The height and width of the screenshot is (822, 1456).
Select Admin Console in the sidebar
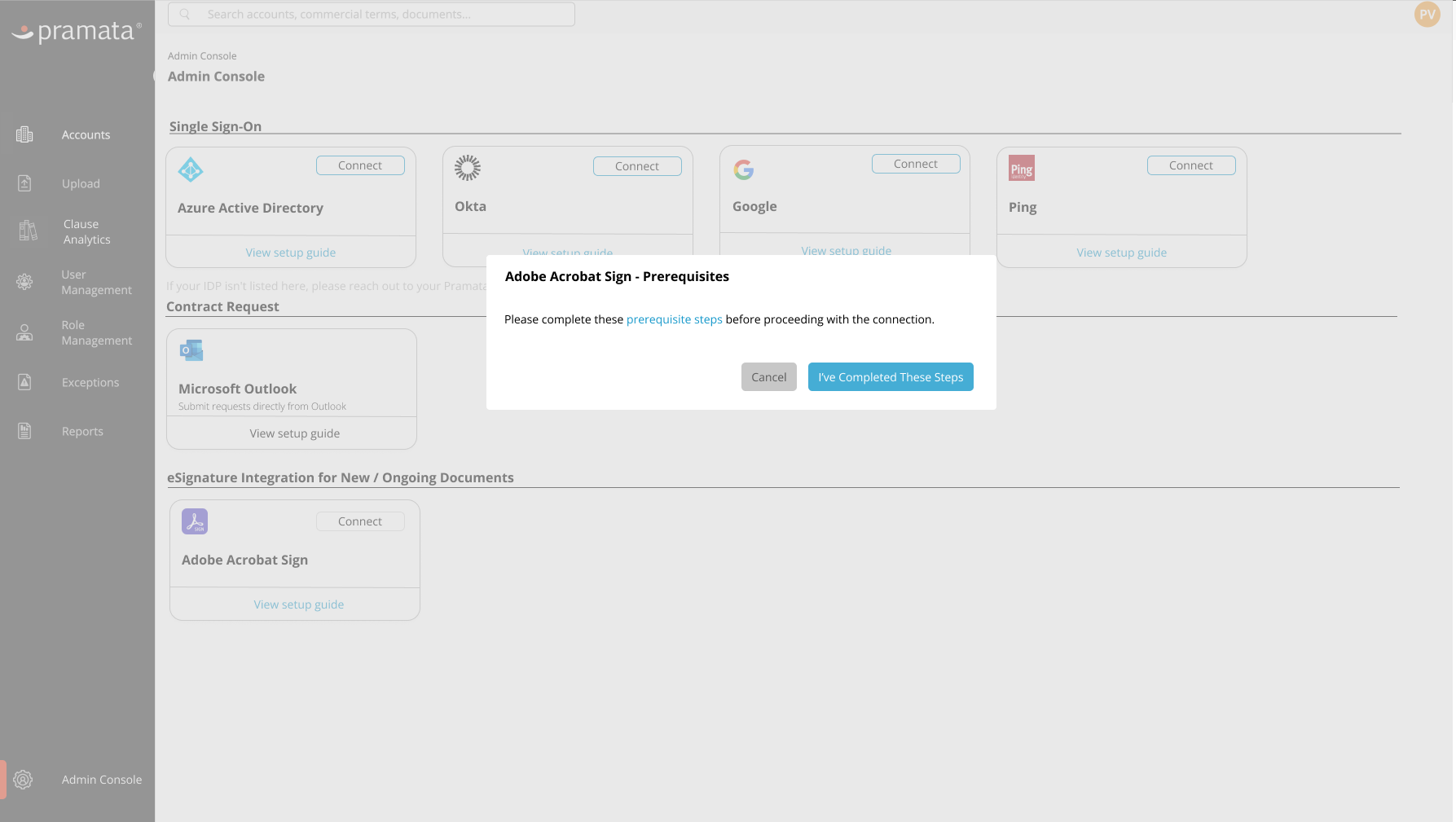coord(102,780)
